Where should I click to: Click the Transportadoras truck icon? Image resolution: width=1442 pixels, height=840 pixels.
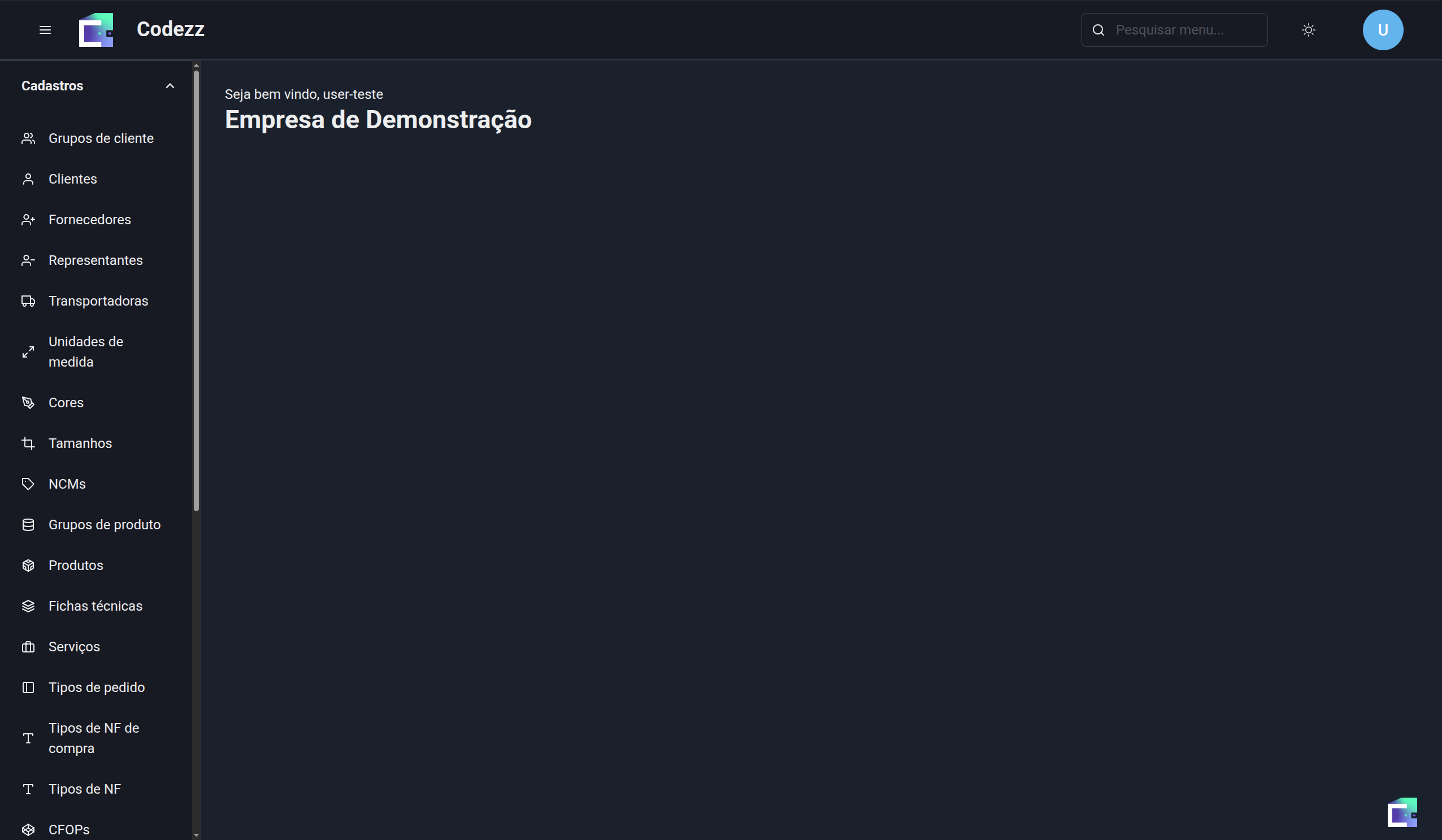tap(28, 301)
